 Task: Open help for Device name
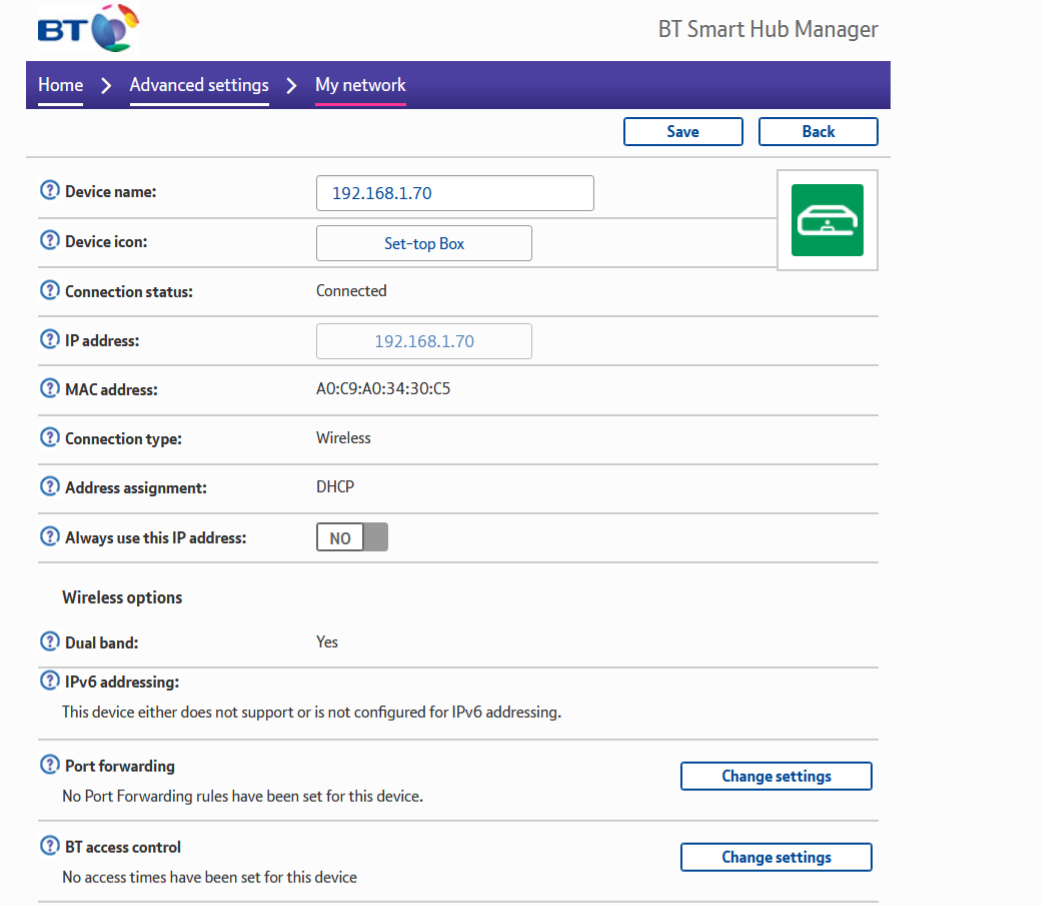(x=50, y=189)
